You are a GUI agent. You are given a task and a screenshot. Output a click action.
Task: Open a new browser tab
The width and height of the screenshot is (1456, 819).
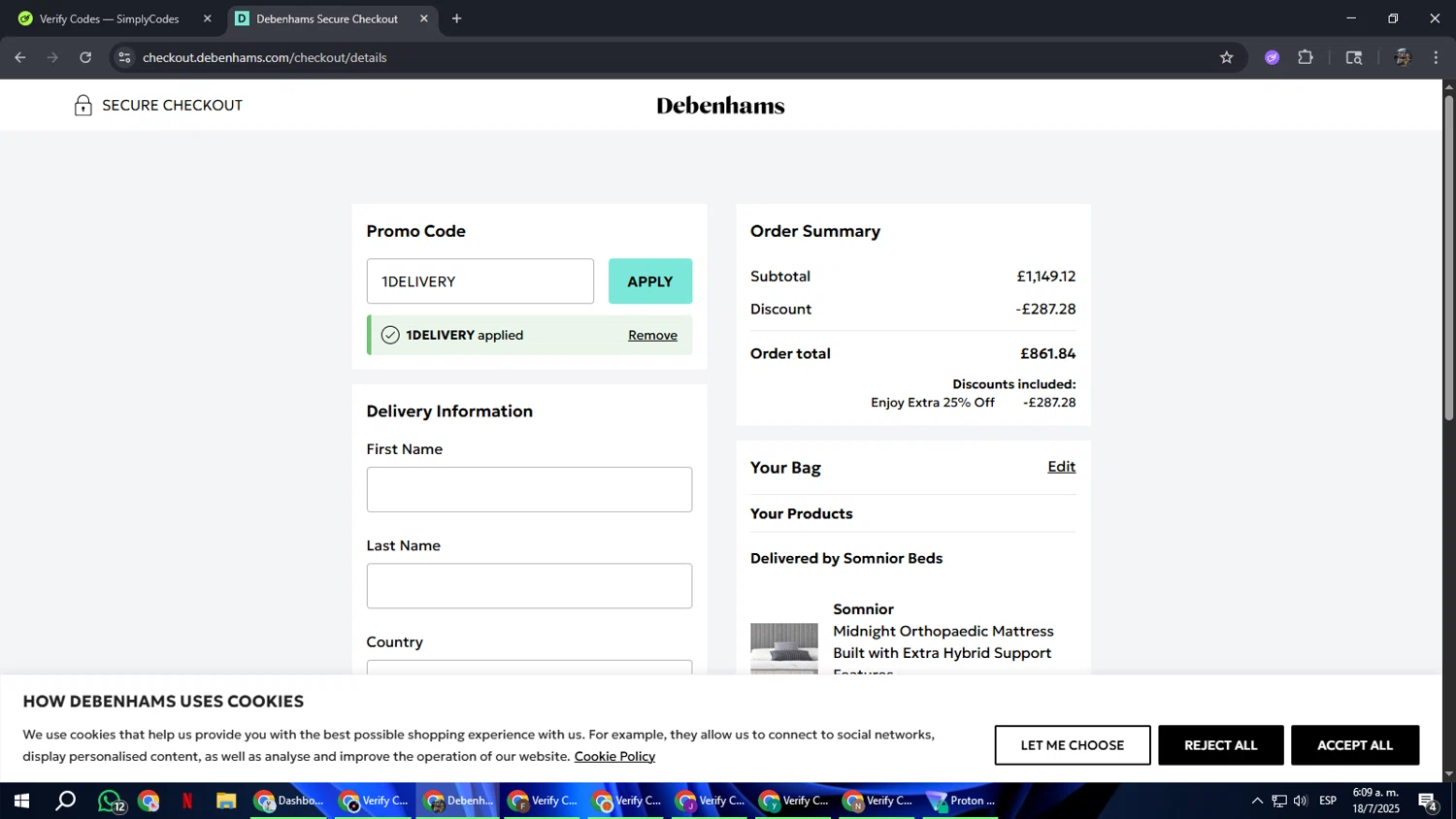tap(456, 18)
